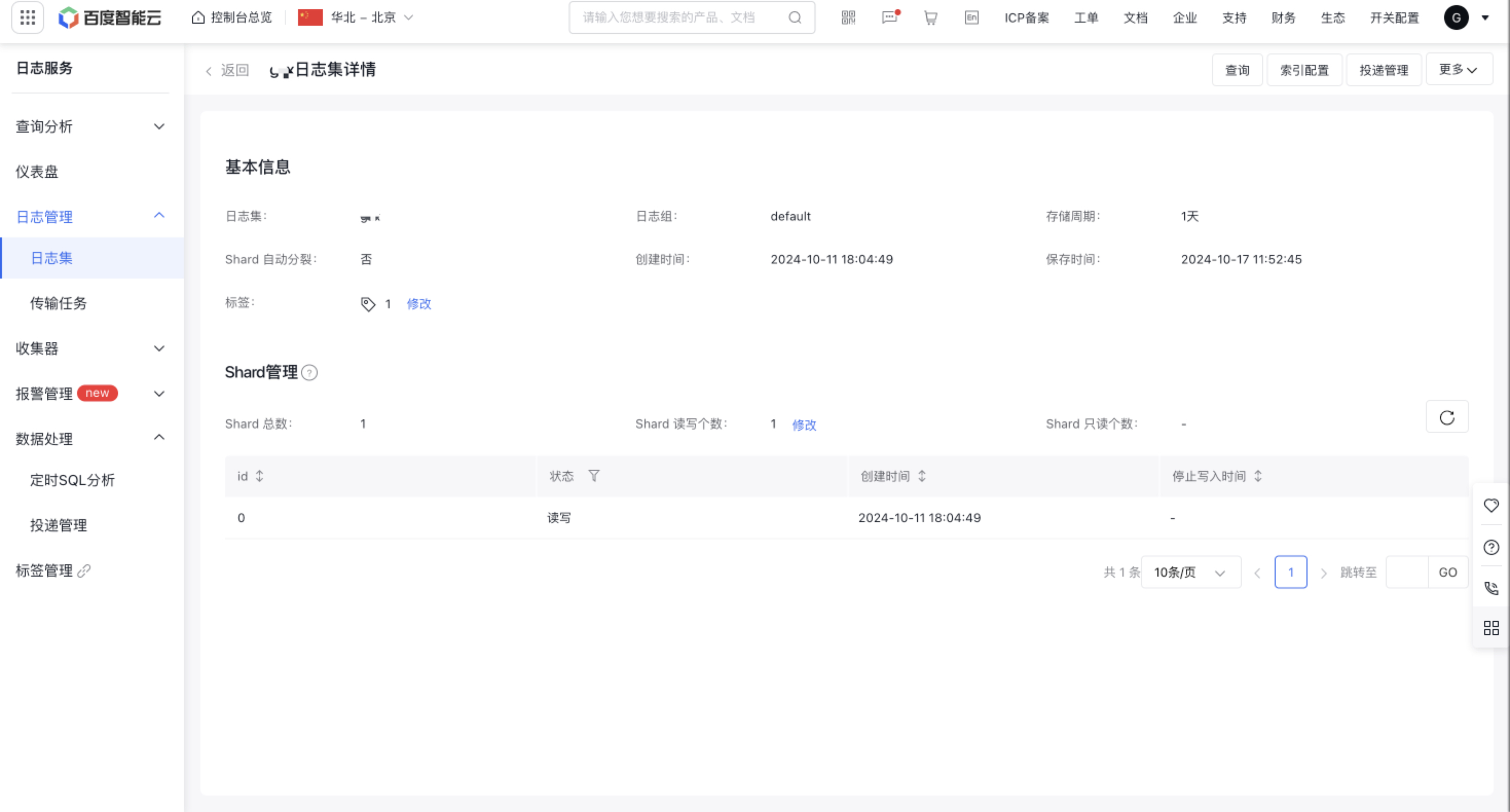Open ICP备案 in top navigation
Image resolution: width=1510 pixels, height=812 pixels.
coord(1026,17)
